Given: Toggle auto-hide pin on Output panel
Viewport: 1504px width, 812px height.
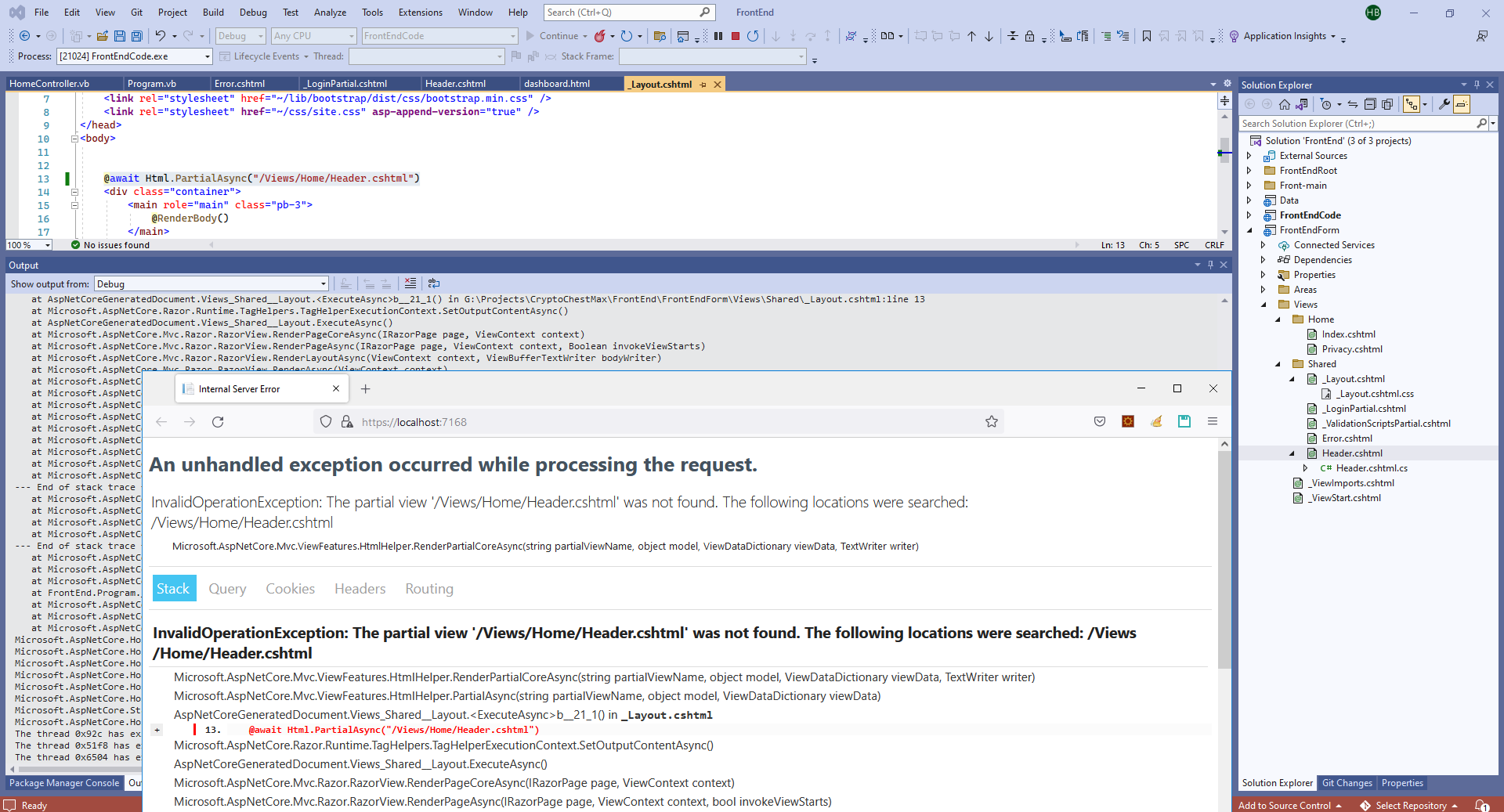Looking at the screenshot, I should 1210,265.
